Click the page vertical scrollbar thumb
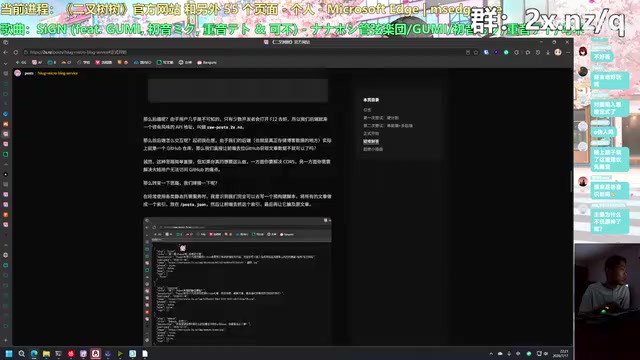640x360 pixels. point(571,182)
